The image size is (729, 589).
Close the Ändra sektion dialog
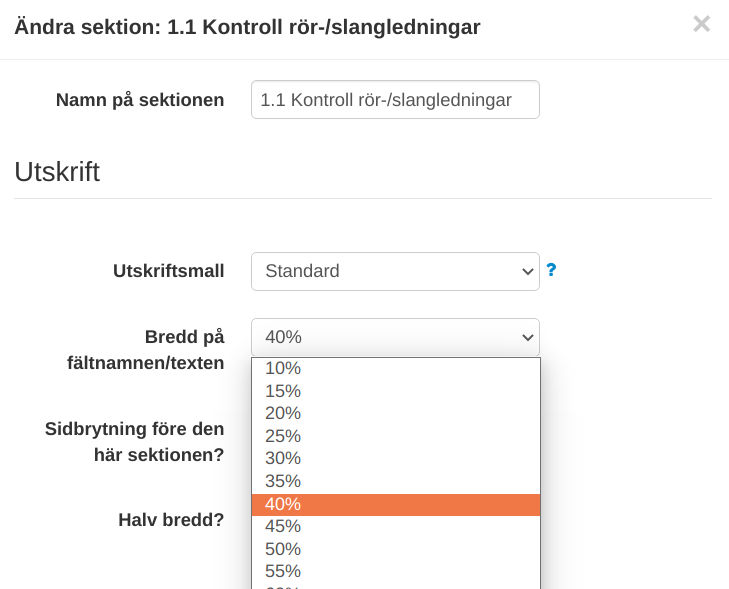point(701,24)
